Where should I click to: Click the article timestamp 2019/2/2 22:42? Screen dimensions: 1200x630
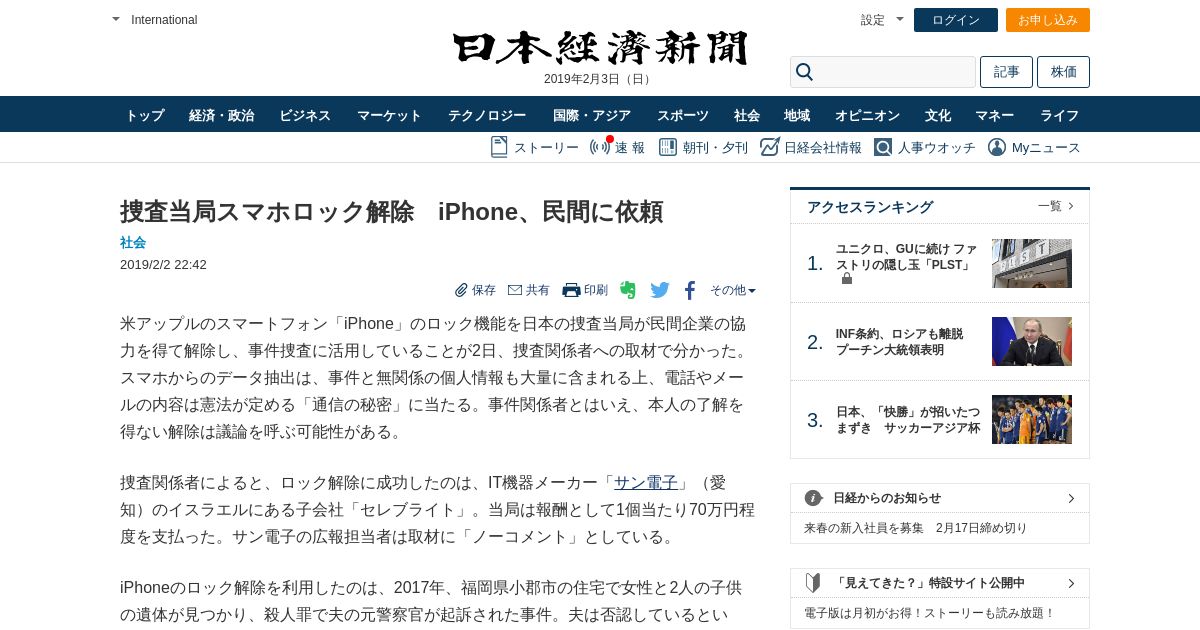(x=163, y=265)
